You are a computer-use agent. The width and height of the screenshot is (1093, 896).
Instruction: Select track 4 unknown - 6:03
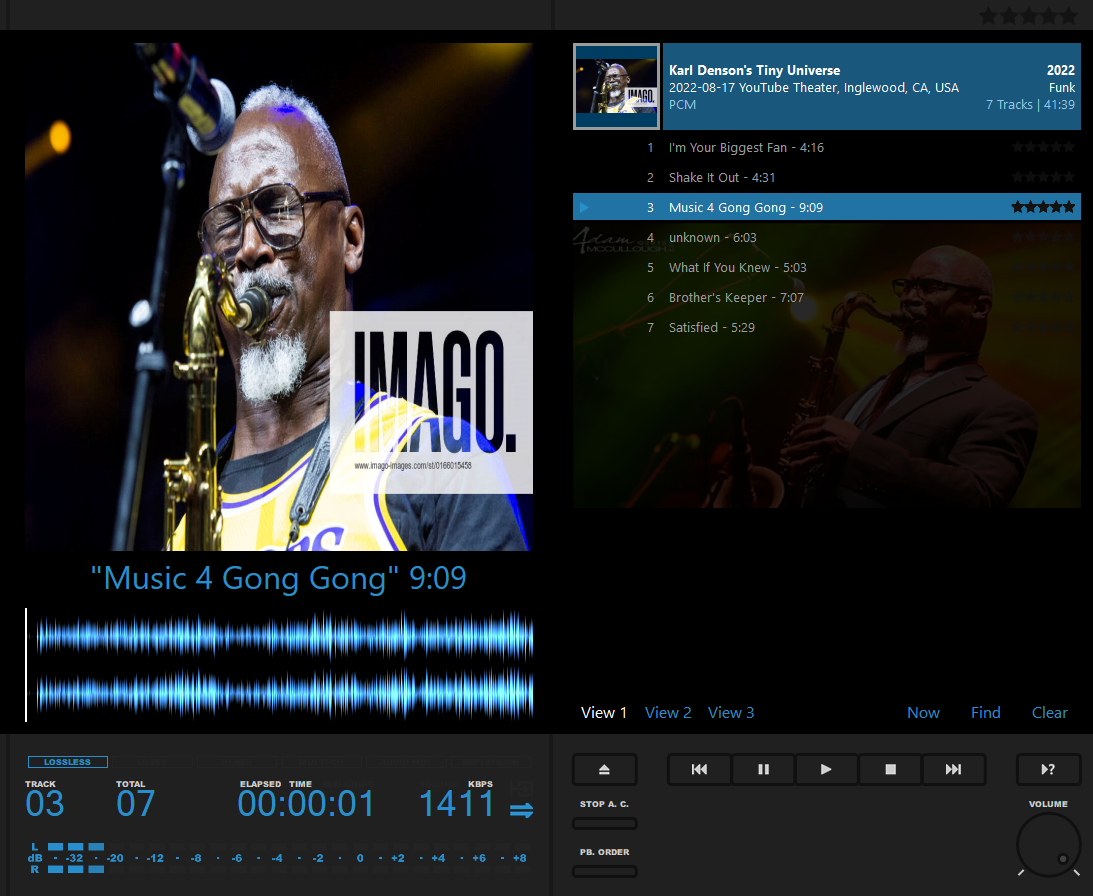coord(827,237)
